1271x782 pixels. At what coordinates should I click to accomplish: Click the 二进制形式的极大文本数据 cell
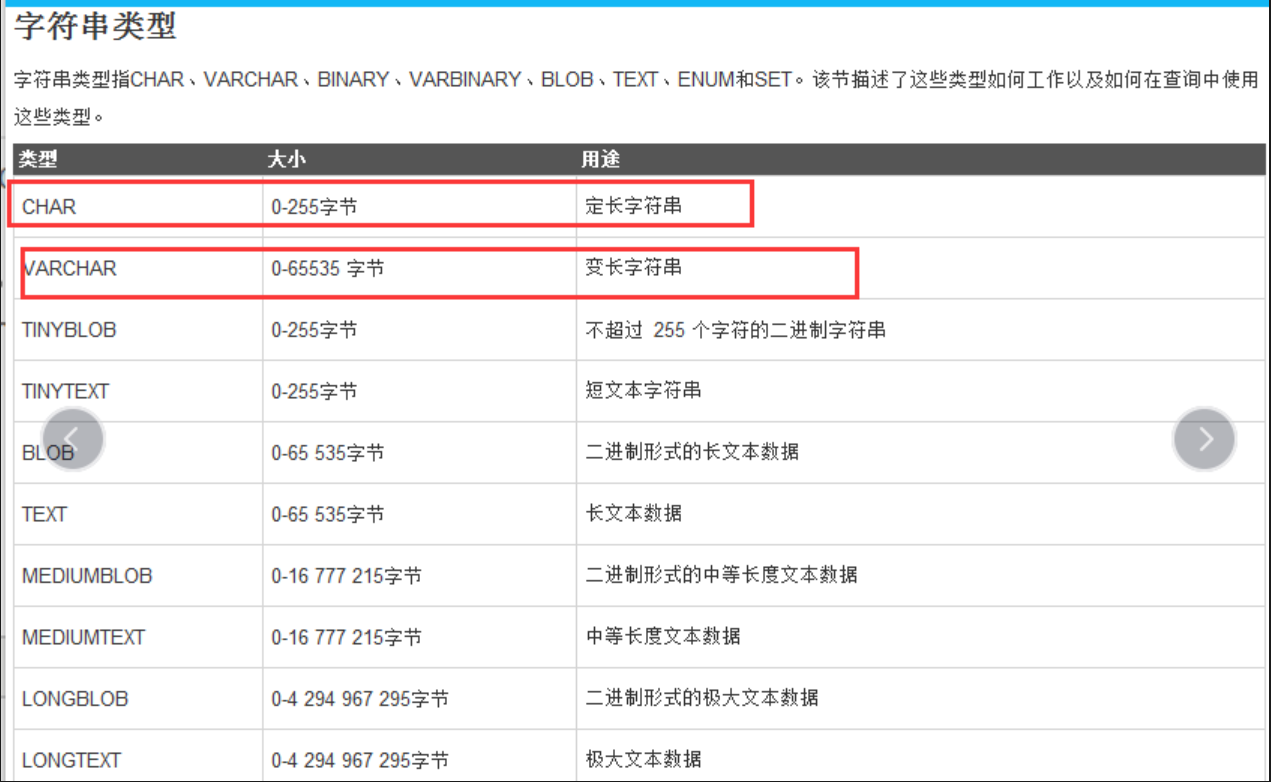(x=921, y=698)
